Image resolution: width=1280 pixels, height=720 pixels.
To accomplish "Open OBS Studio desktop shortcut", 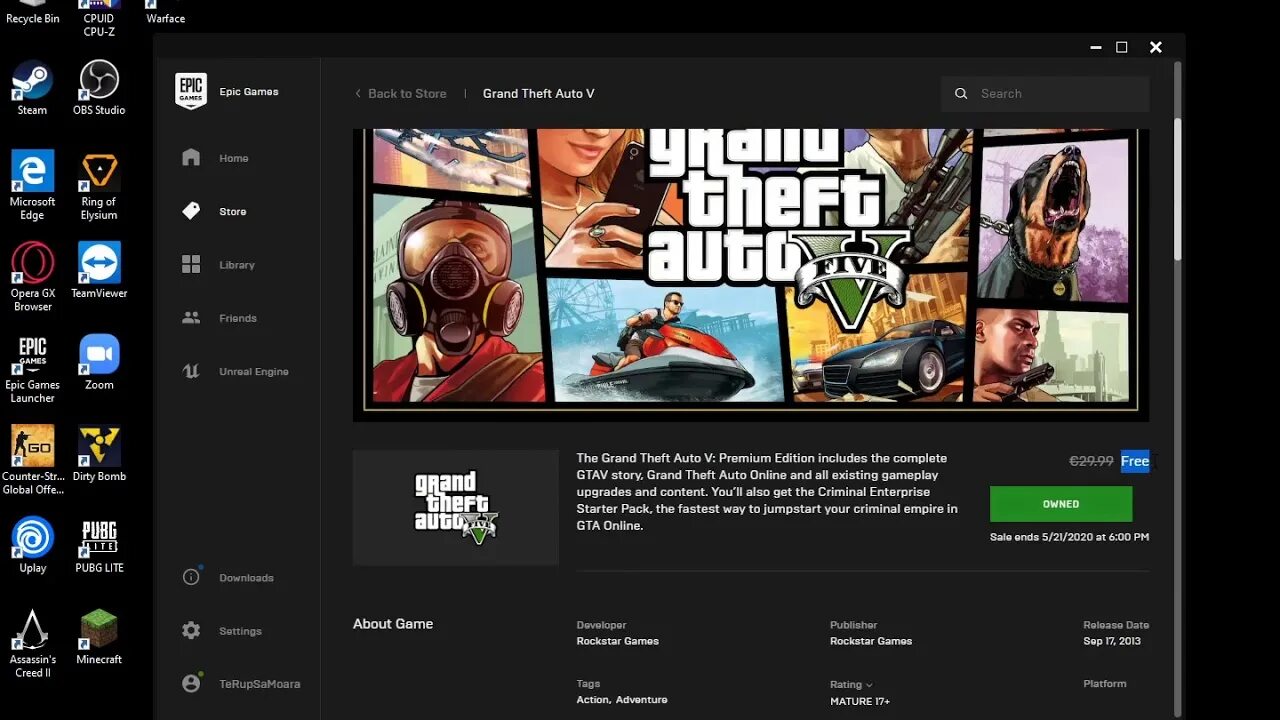I will (x=99, y=88).
